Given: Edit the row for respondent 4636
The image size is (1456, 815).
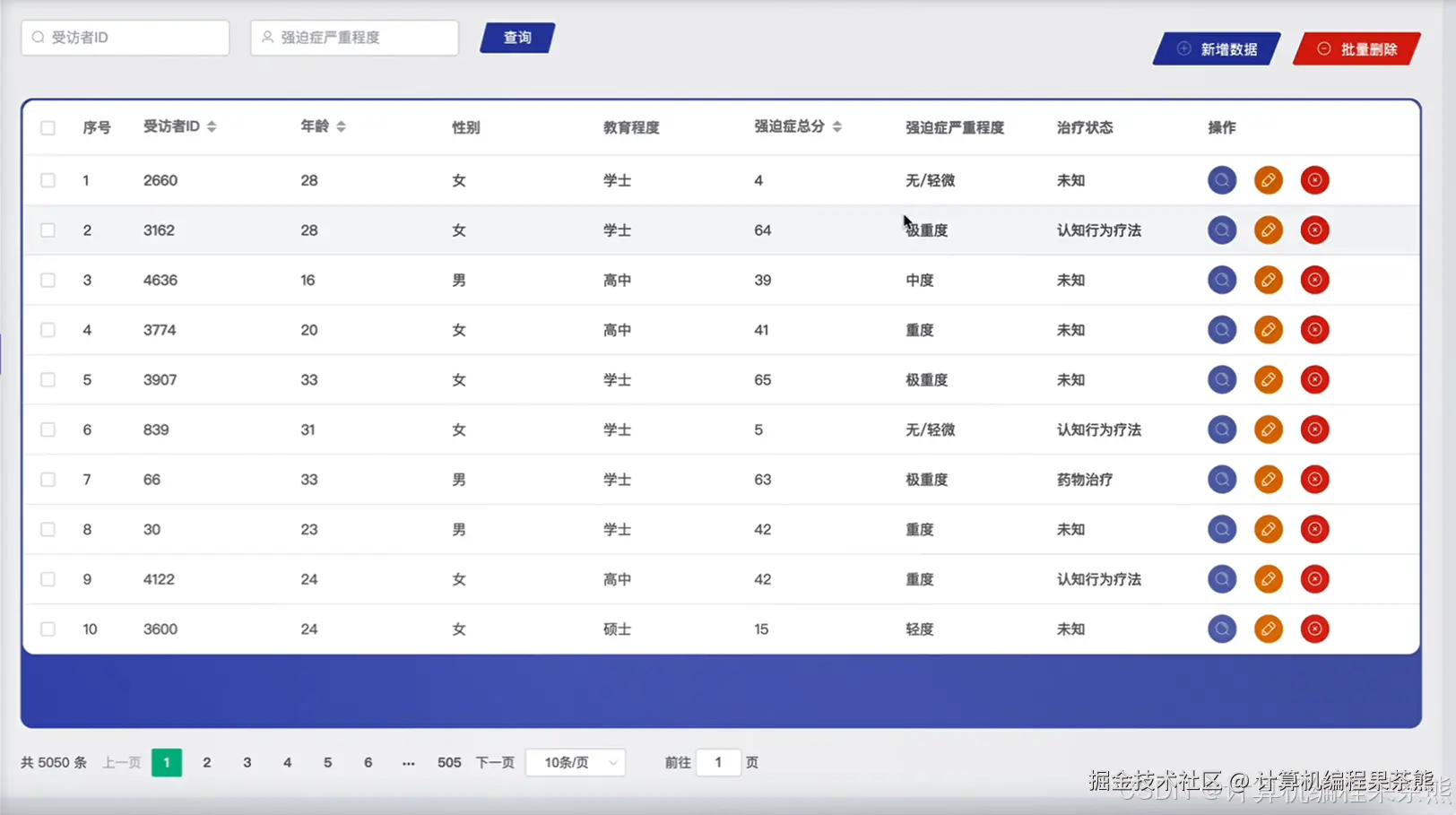Looking at the screenshot, I should pyautogui.click(x=1269, y=280).
